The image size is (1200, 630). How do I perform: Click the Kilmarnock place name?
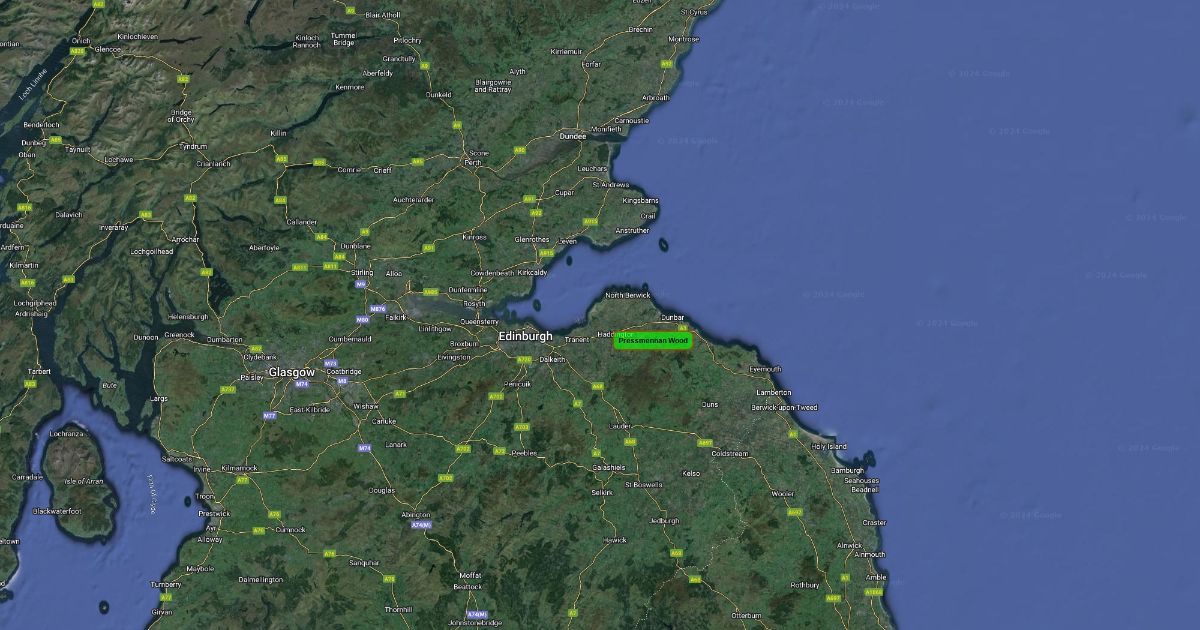tap(240, 468)
